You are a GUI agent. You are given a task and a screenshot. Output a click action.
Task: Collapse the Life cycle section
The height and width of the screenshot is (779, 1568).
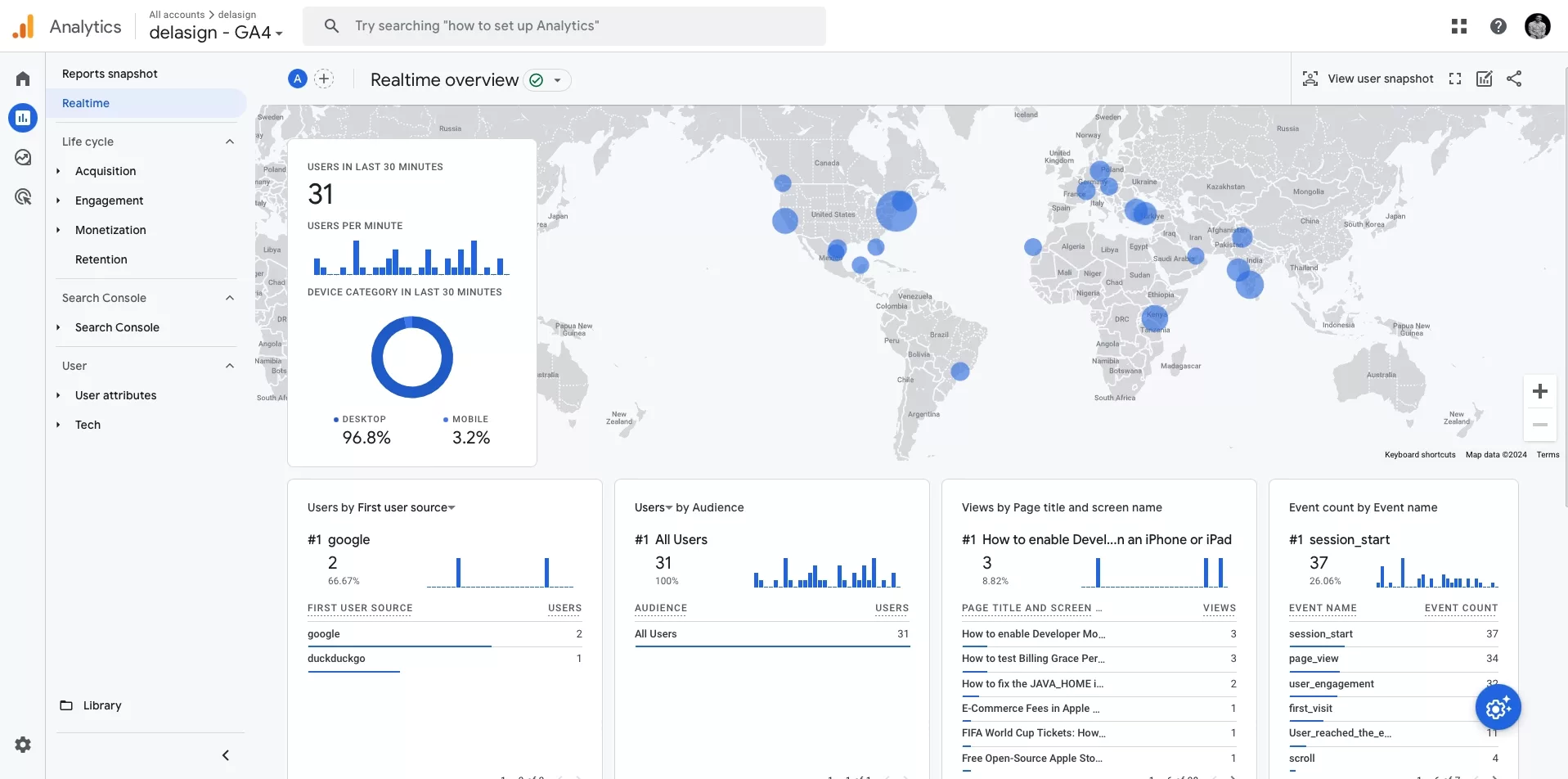(x=230, y=142)
